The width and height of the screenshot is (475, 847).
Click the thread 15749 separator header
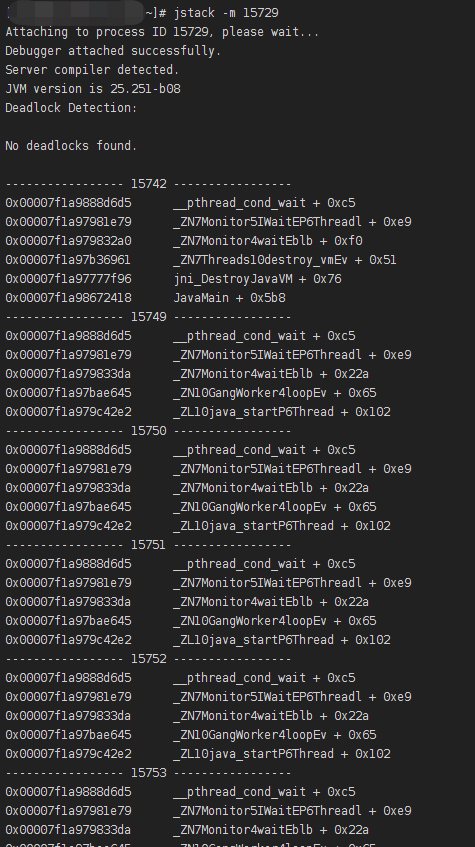tap(149, 317)
